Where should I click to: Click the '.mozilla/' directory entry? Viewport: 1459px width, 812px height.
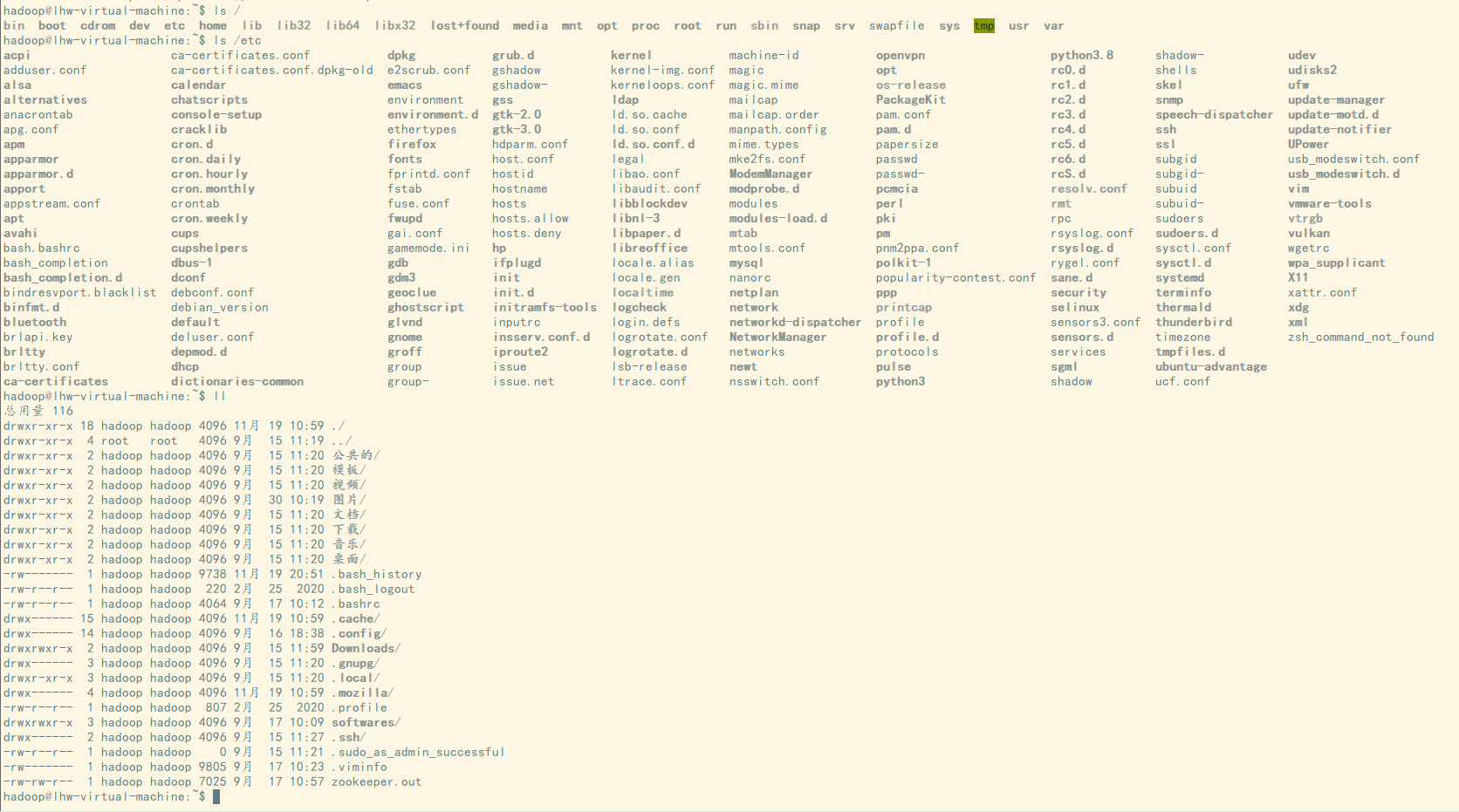click(363, 693)
